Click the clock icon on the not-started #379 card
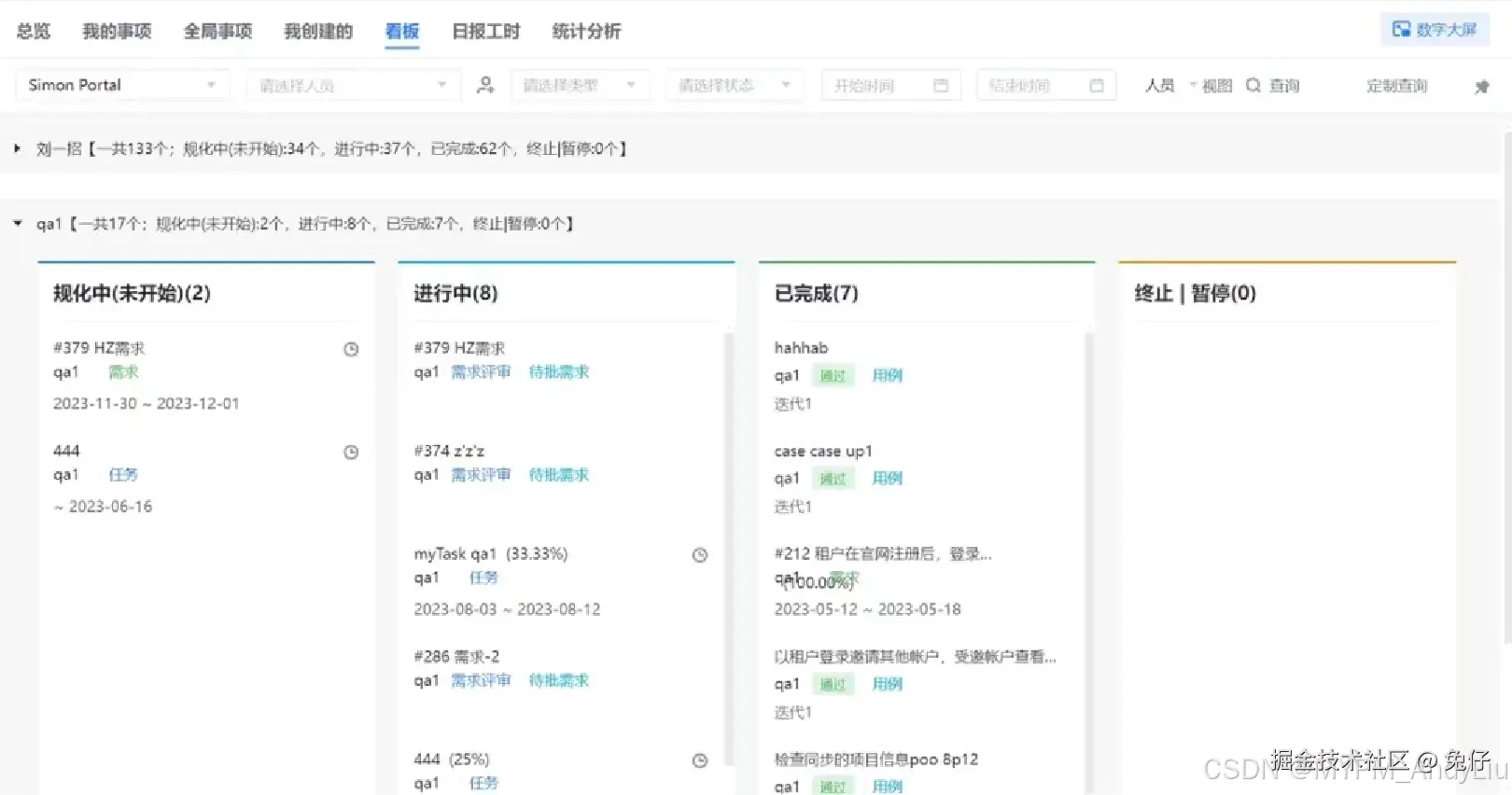 pyautogui.click(x=351, y=349)
